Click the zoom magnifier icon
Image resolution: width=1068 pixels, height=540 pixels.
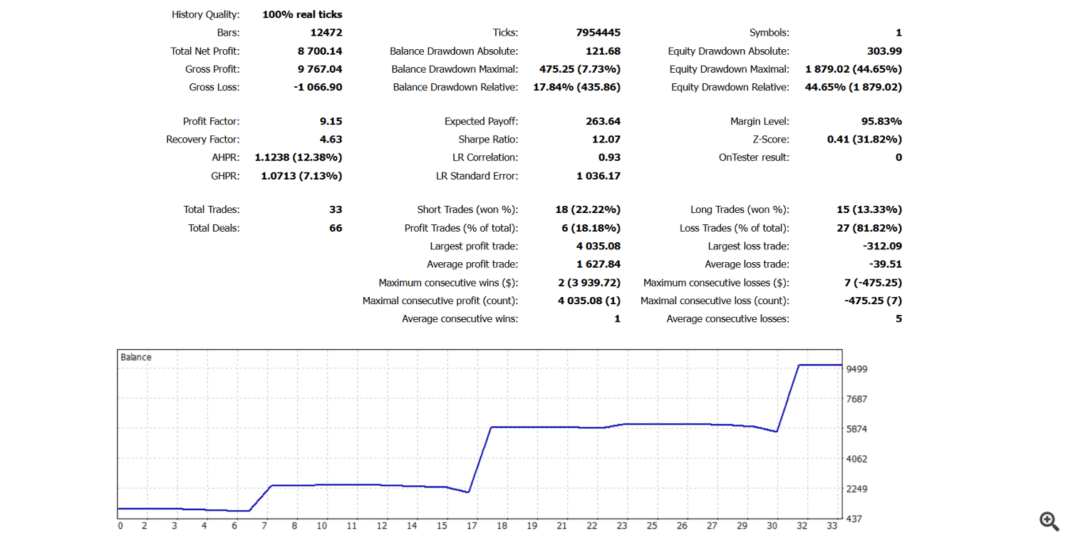click(1049, 520)
